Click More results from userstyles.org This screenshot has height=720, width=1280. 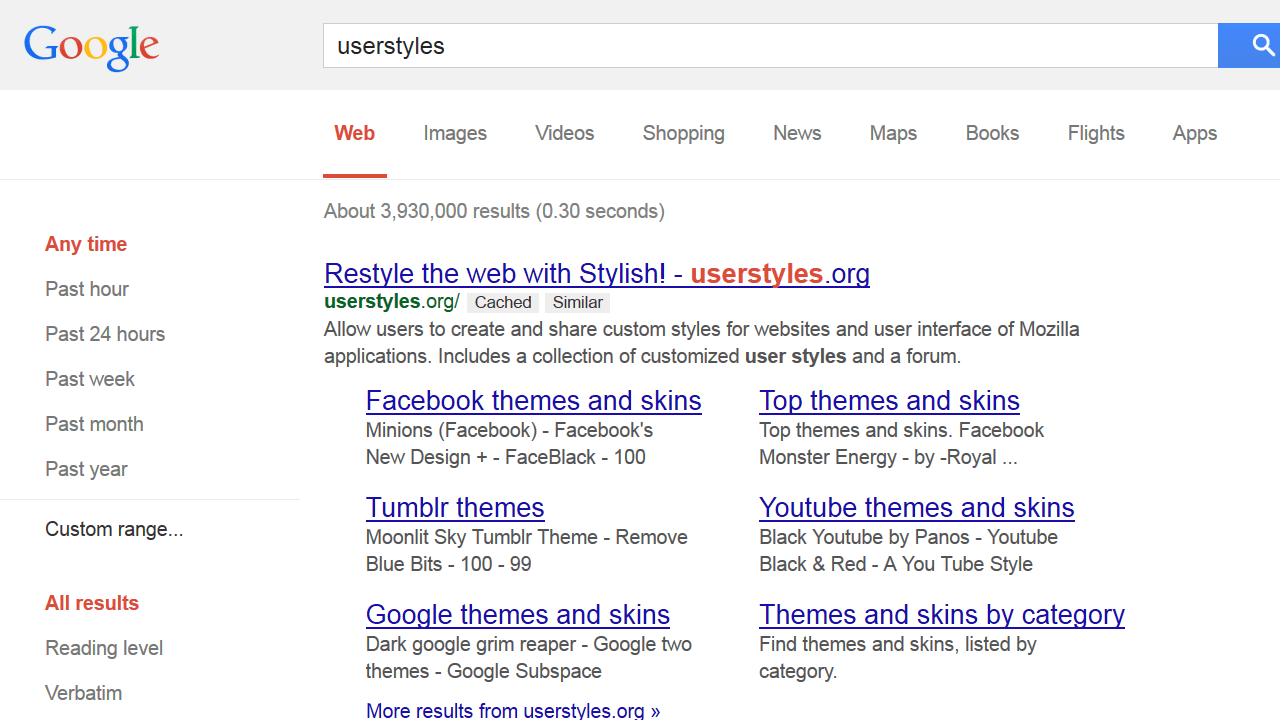pos(512,710)
